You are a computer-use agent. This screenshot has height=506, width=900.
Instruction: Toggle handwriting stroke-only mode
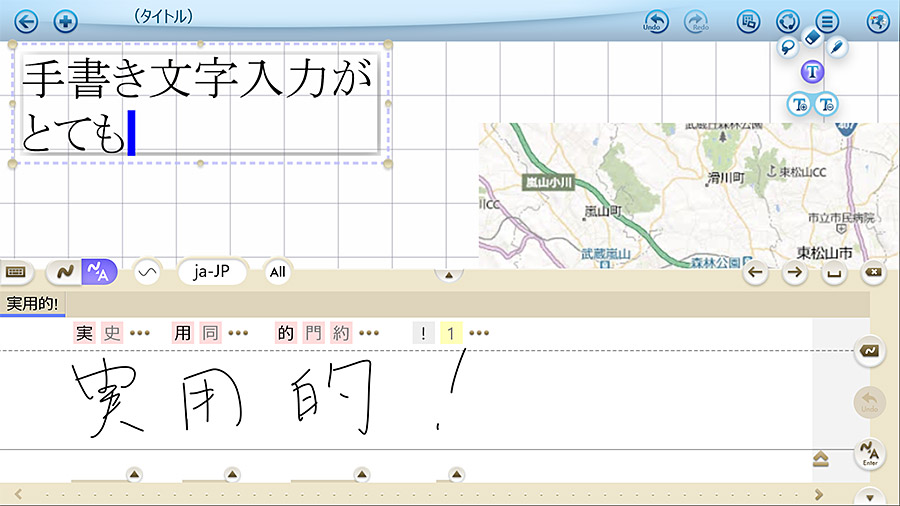(x=64, y=271)
